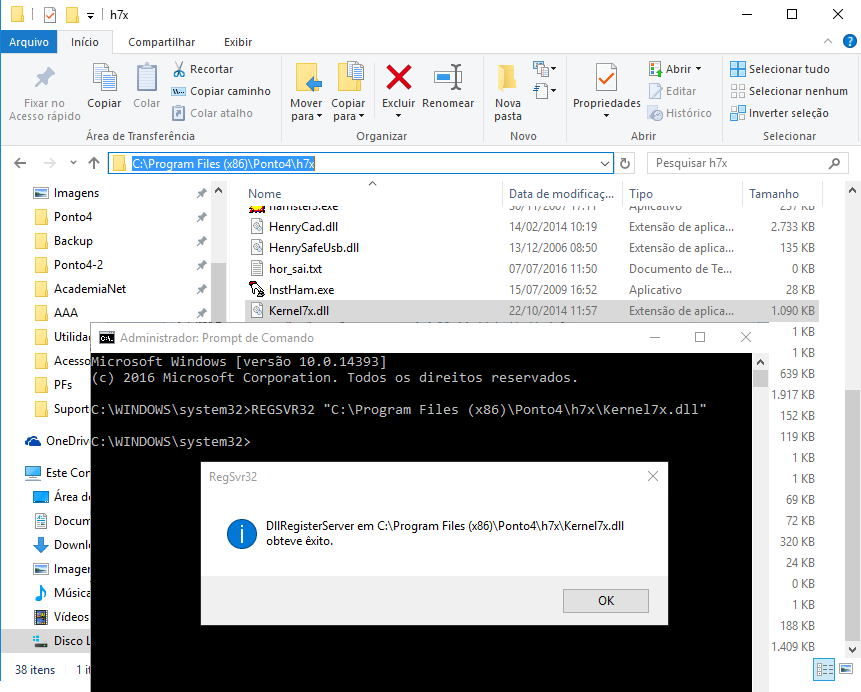The width and height of the screenshot is (861, 692).
Task: Choose Selecionar tudo in ribbon
Action: coord(780,69)
